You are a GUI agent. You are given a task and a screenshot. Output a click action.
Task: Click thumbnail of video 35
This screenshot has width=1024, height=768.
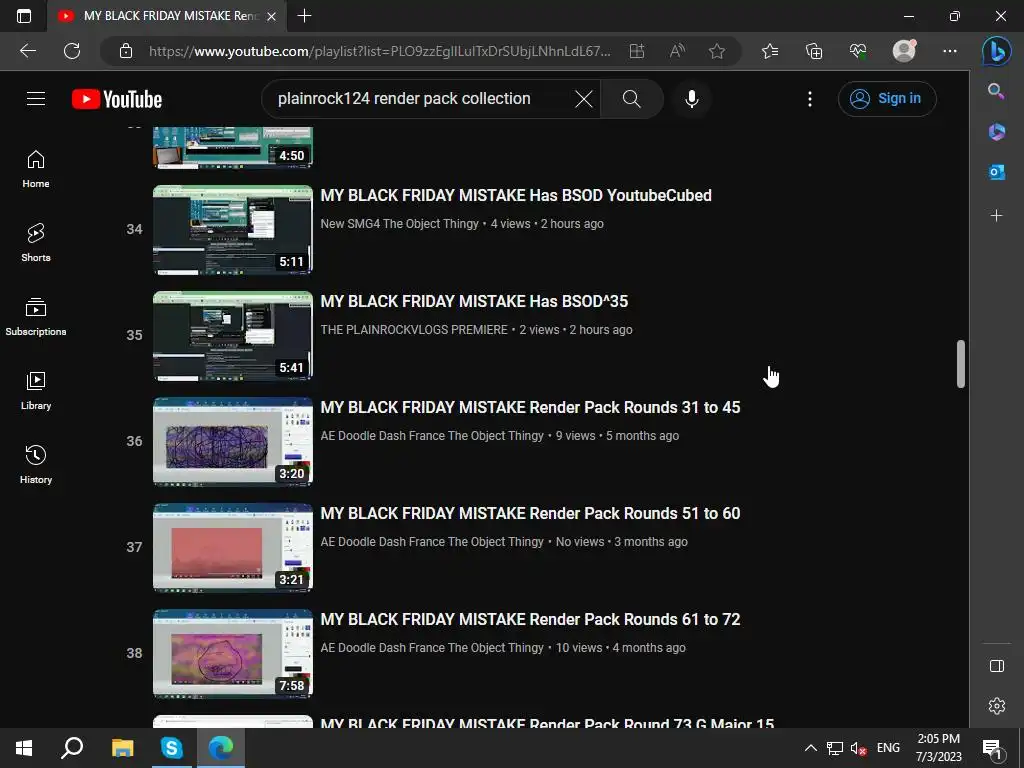pyautogui.click(x=232, y=336)
